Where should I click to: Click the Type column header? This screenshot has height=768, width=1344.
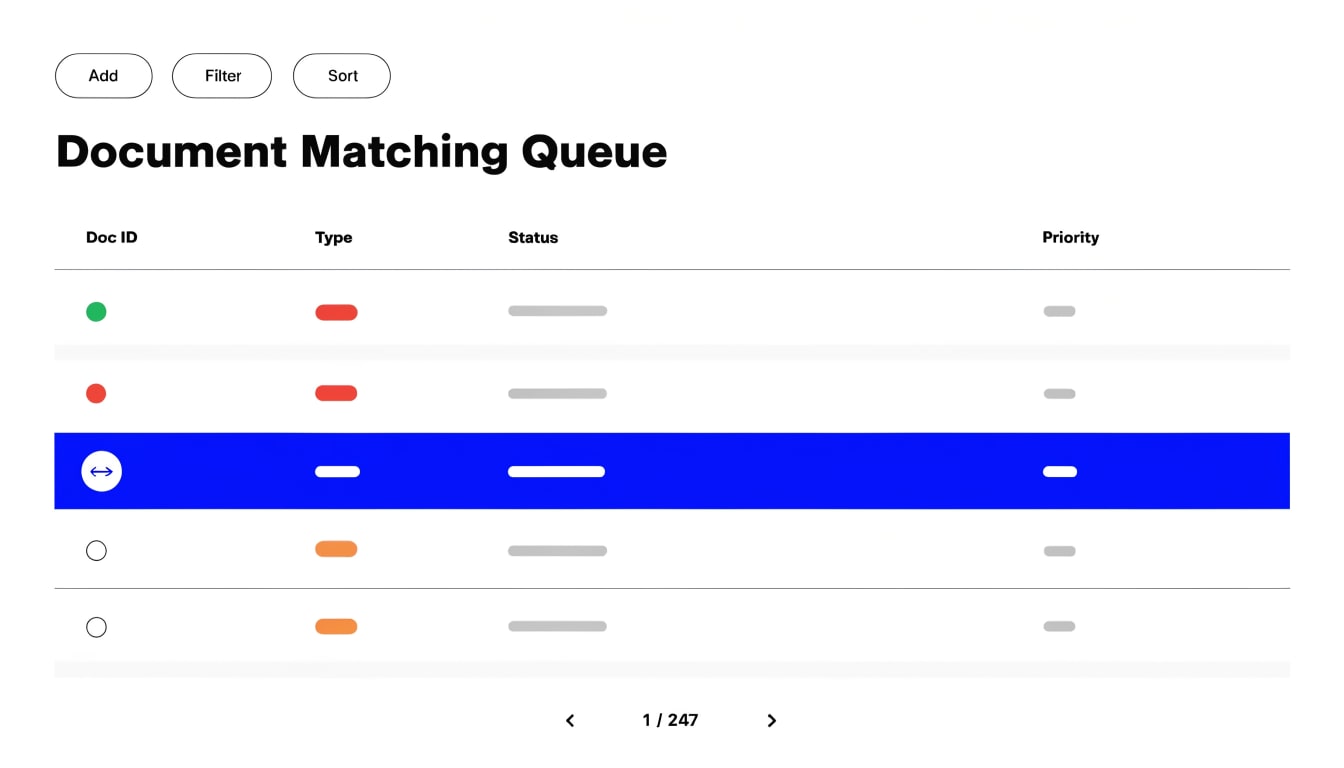click(334, 238)
